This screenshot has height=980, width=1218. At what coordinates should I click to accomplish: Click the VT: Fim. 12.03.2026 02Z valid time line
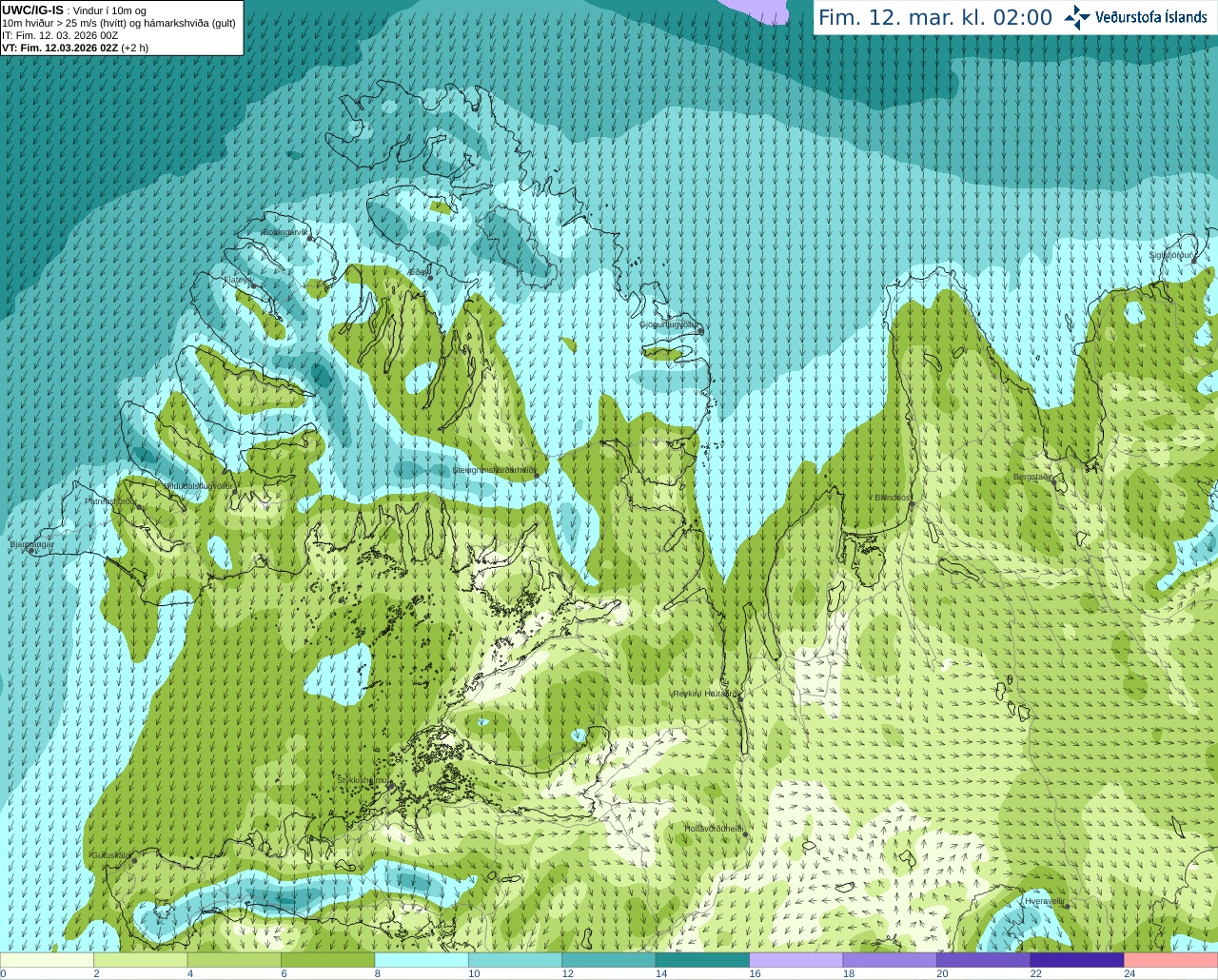click(x=75, y=48)
